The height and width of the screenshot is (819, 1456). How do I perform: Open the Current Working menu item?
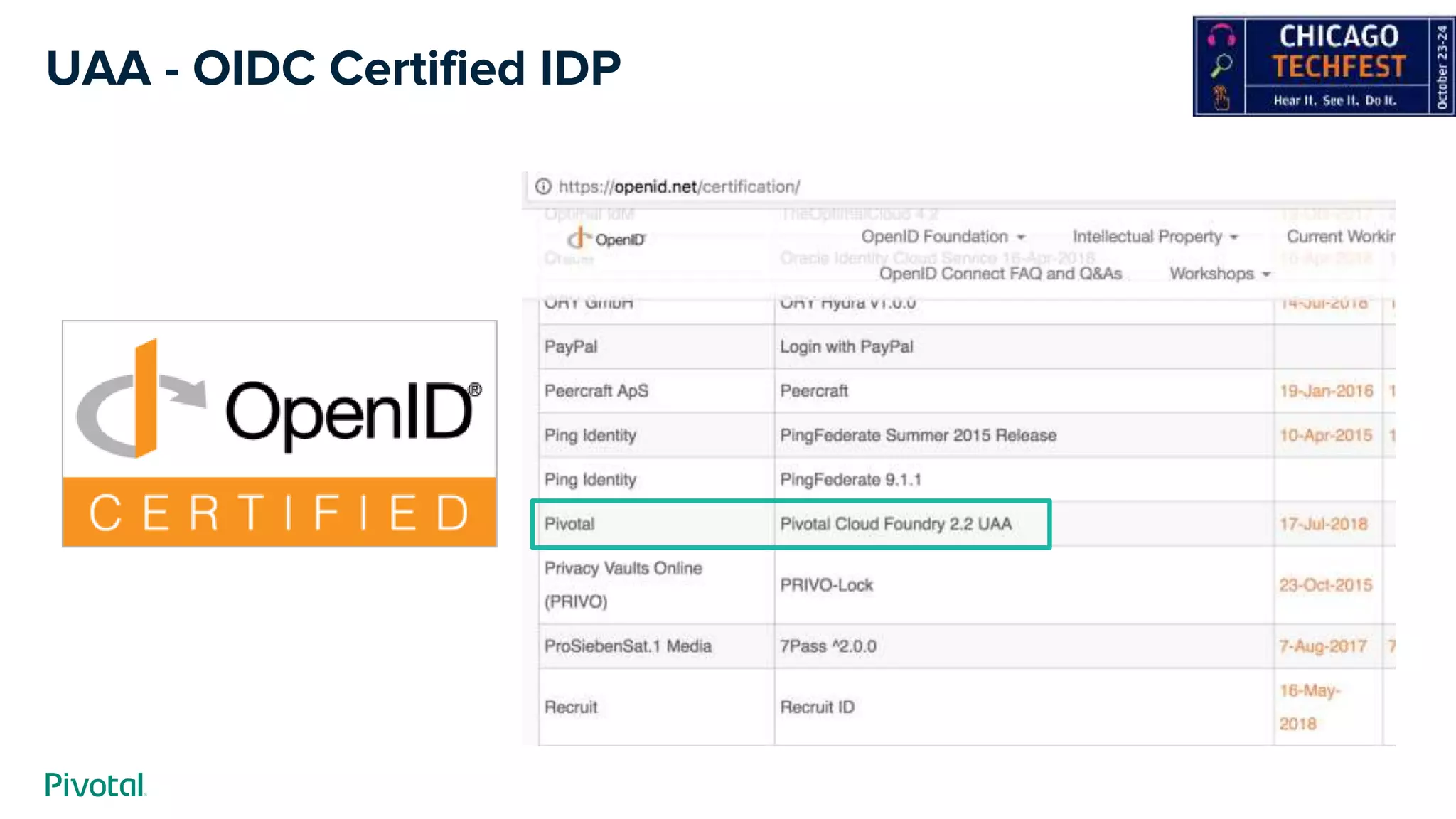click(x=1340, y=237)
